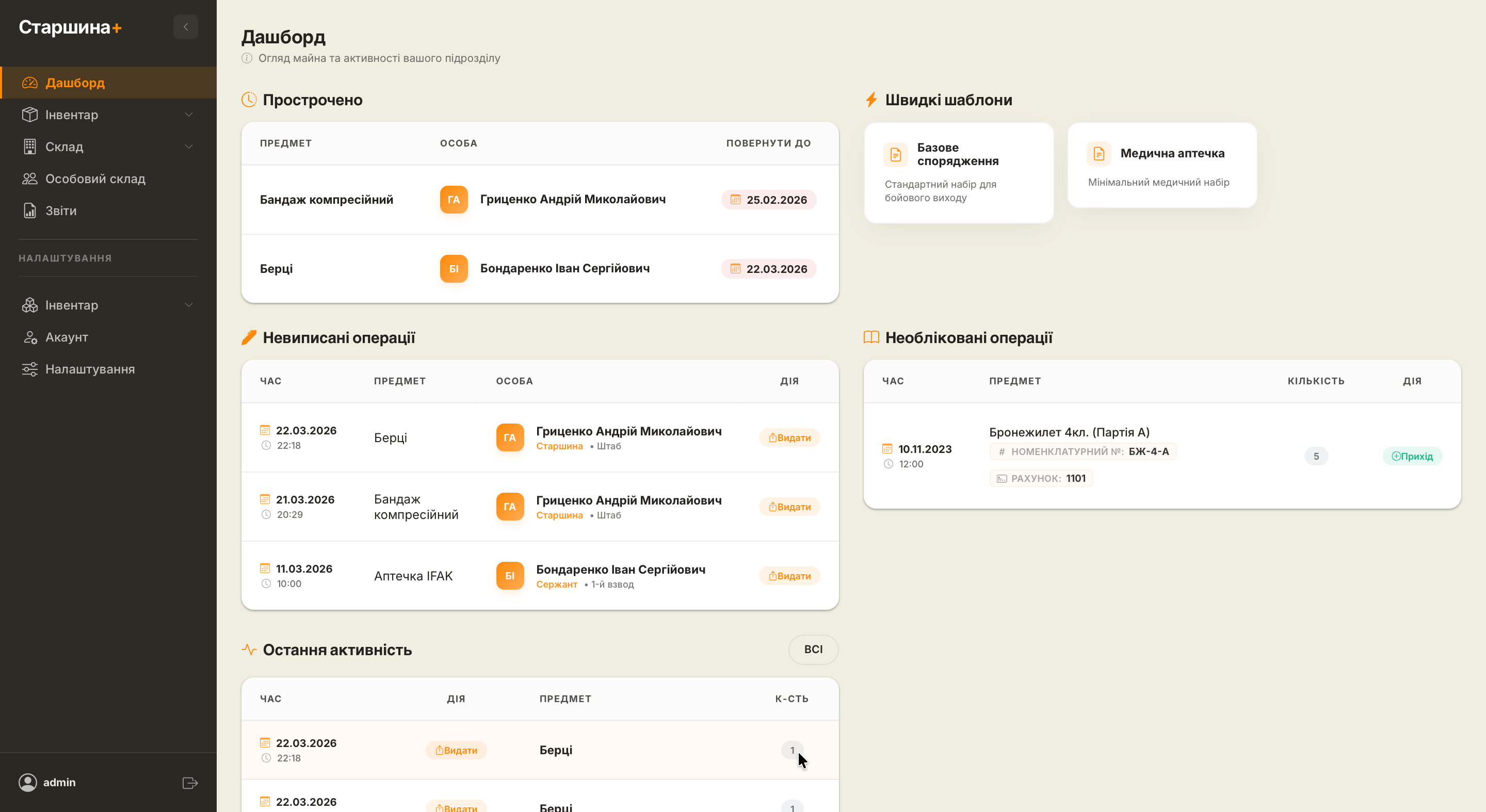Click the info icon under Дашборд title
The image size is (1486, 812).
(x=247, y=58)
